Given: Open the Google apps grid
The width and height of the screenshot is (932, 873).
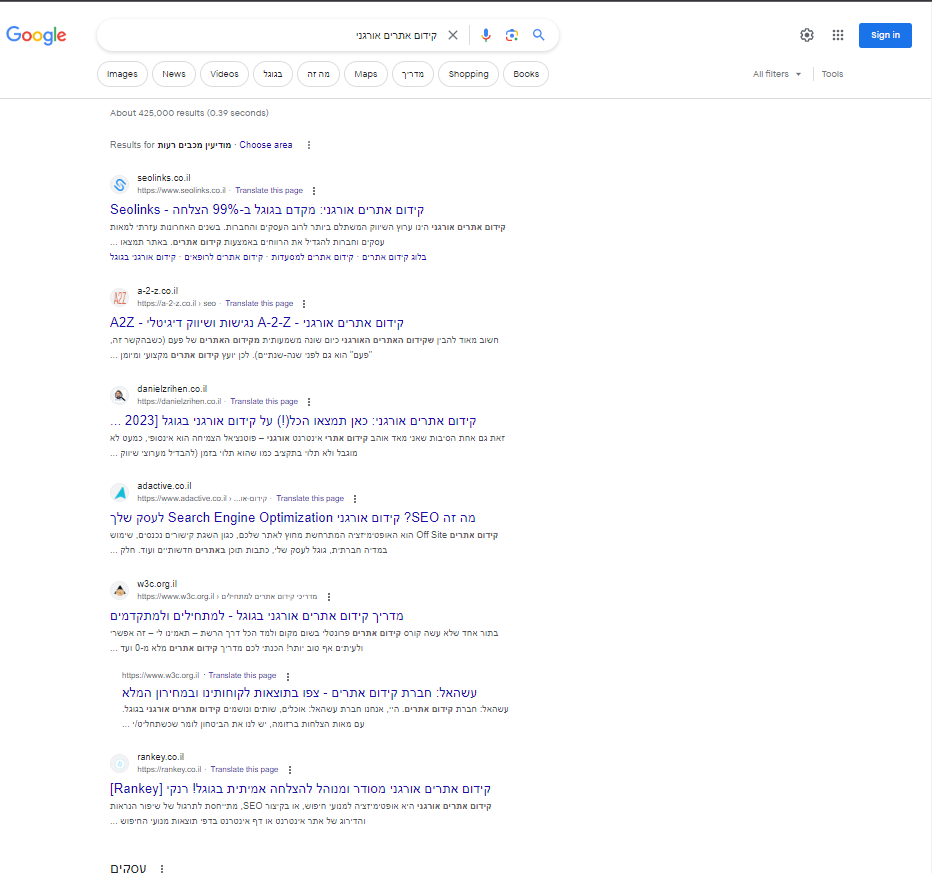Looking at the screenshot, I should click(x=838, y=35).
